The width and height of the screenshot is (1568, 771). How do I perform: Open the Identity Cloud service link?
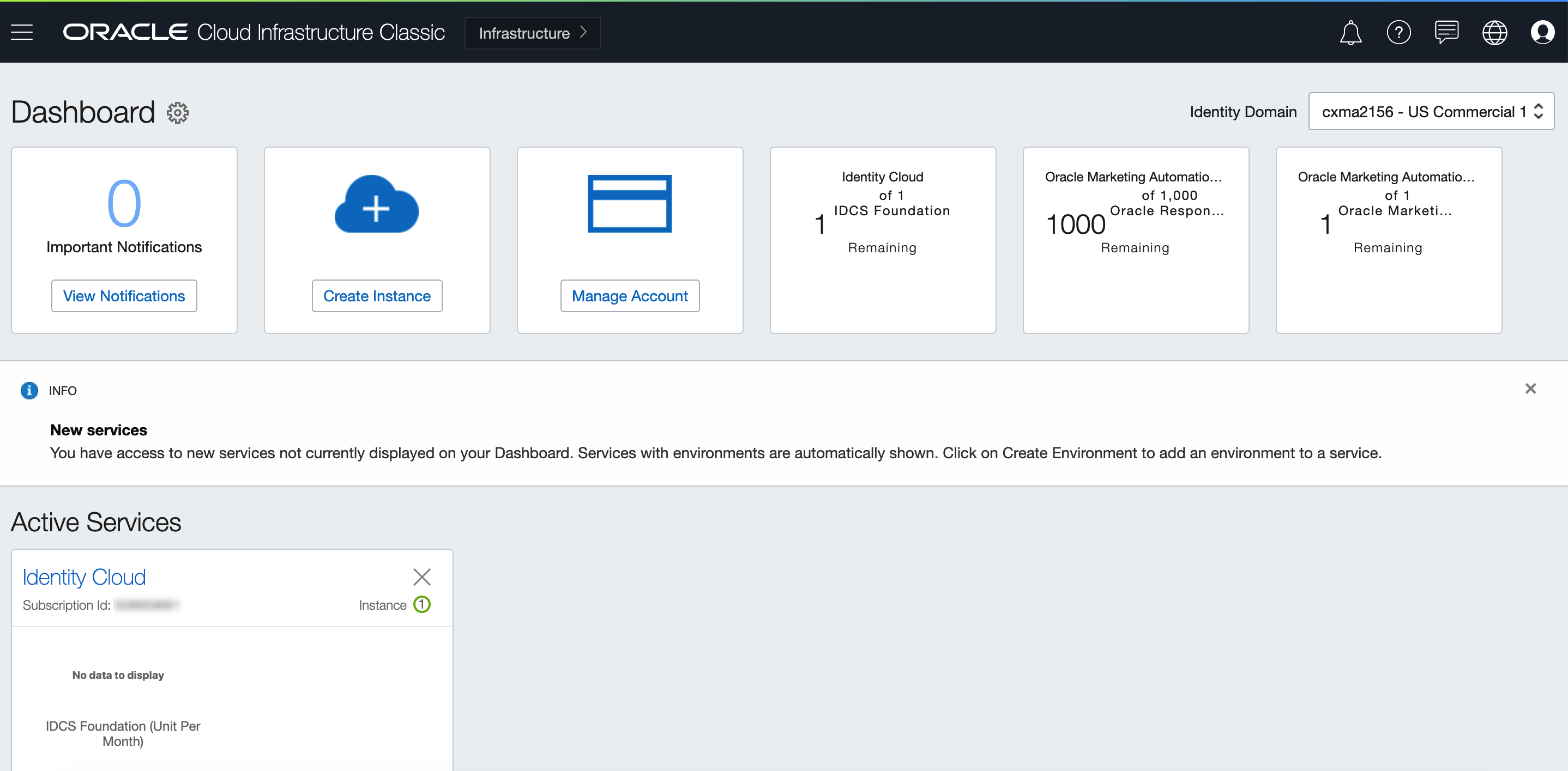pyautogui.click(x=84, y=577)
